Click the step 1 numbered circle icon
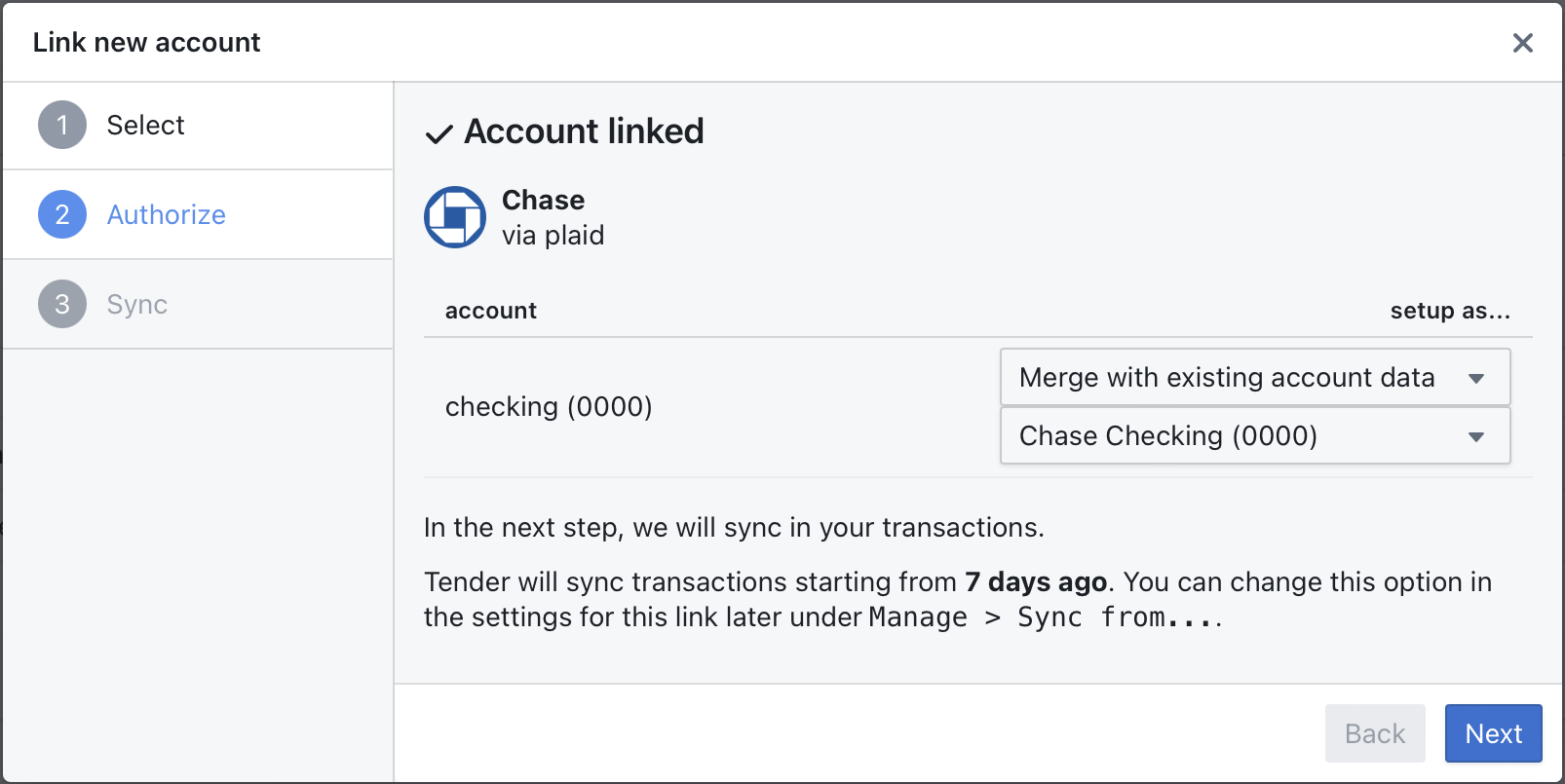 click(x=61, y=125)
